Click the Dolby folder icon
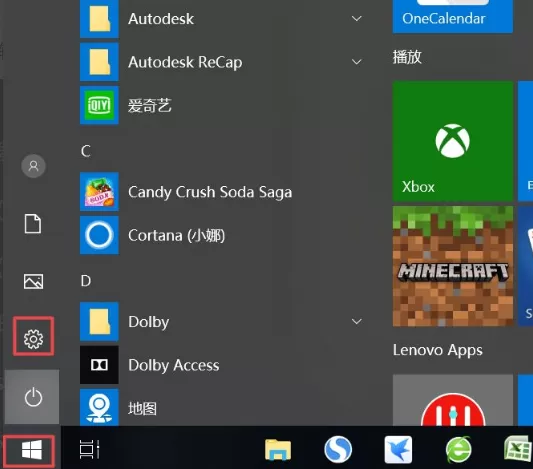 coord(99,322)
